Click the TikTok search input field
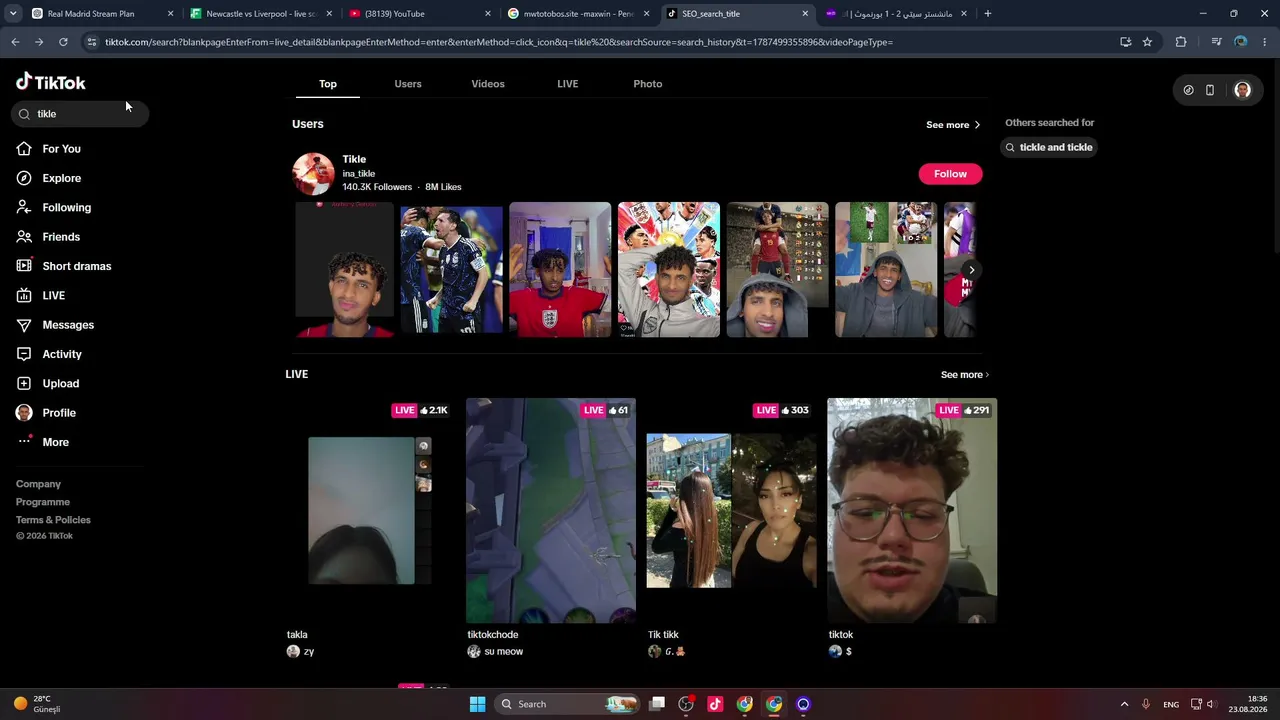Viewport: 1280px width, 720px height. [80, 114]
